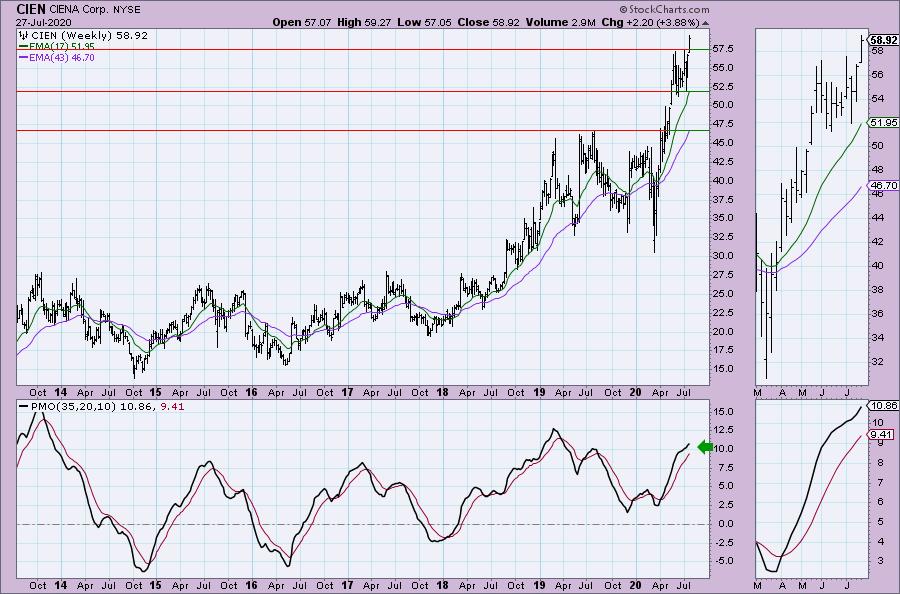This screenshot has height=594, width=900.
Task: Click the CIEN (Weekly) 58.92 legend text
Action: (x=90, y=36)
